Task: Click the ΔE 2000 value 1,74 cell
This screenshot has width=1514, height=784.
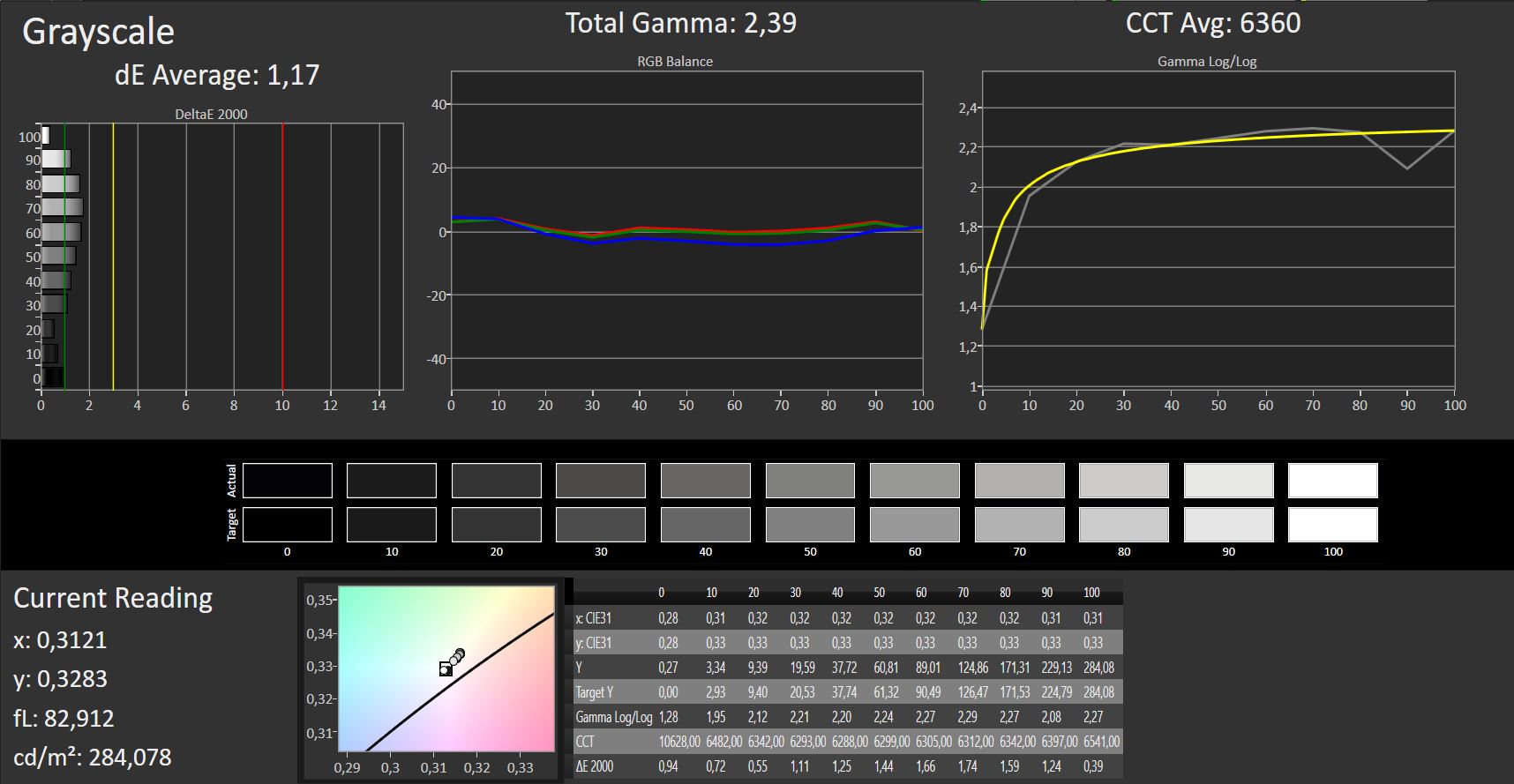Action: pyautogui.click(x=967, y=766)
